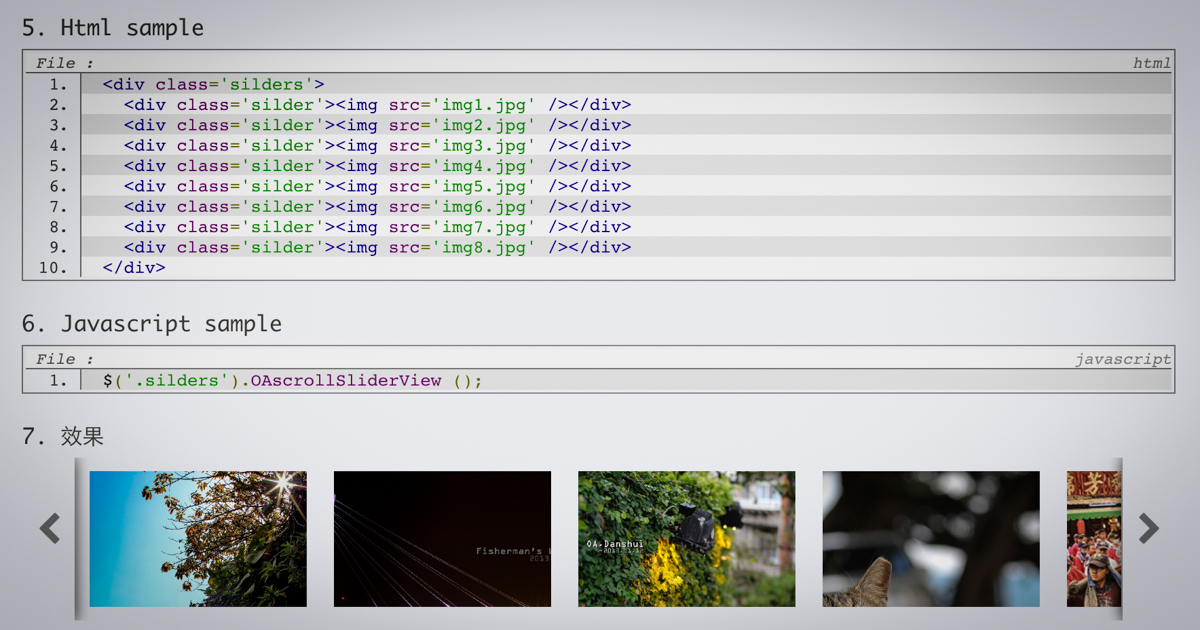Click the code line containing img8.jpg
Image resolution: width=1200 pixels, height=630 pixels.
(x=626, y=247)
